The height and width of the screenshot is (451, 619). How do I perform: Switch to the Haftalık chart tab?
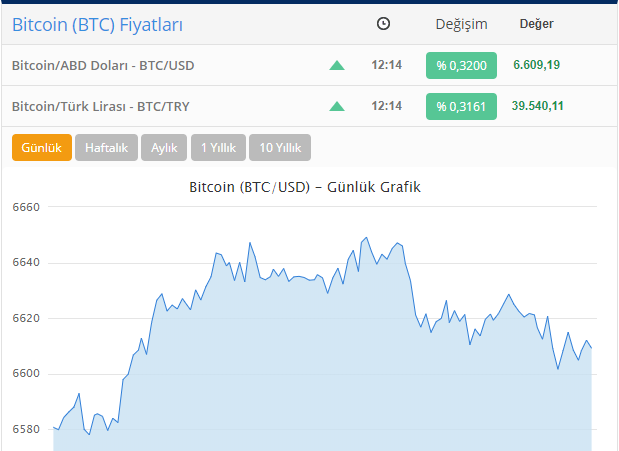(x=106, y=147)
